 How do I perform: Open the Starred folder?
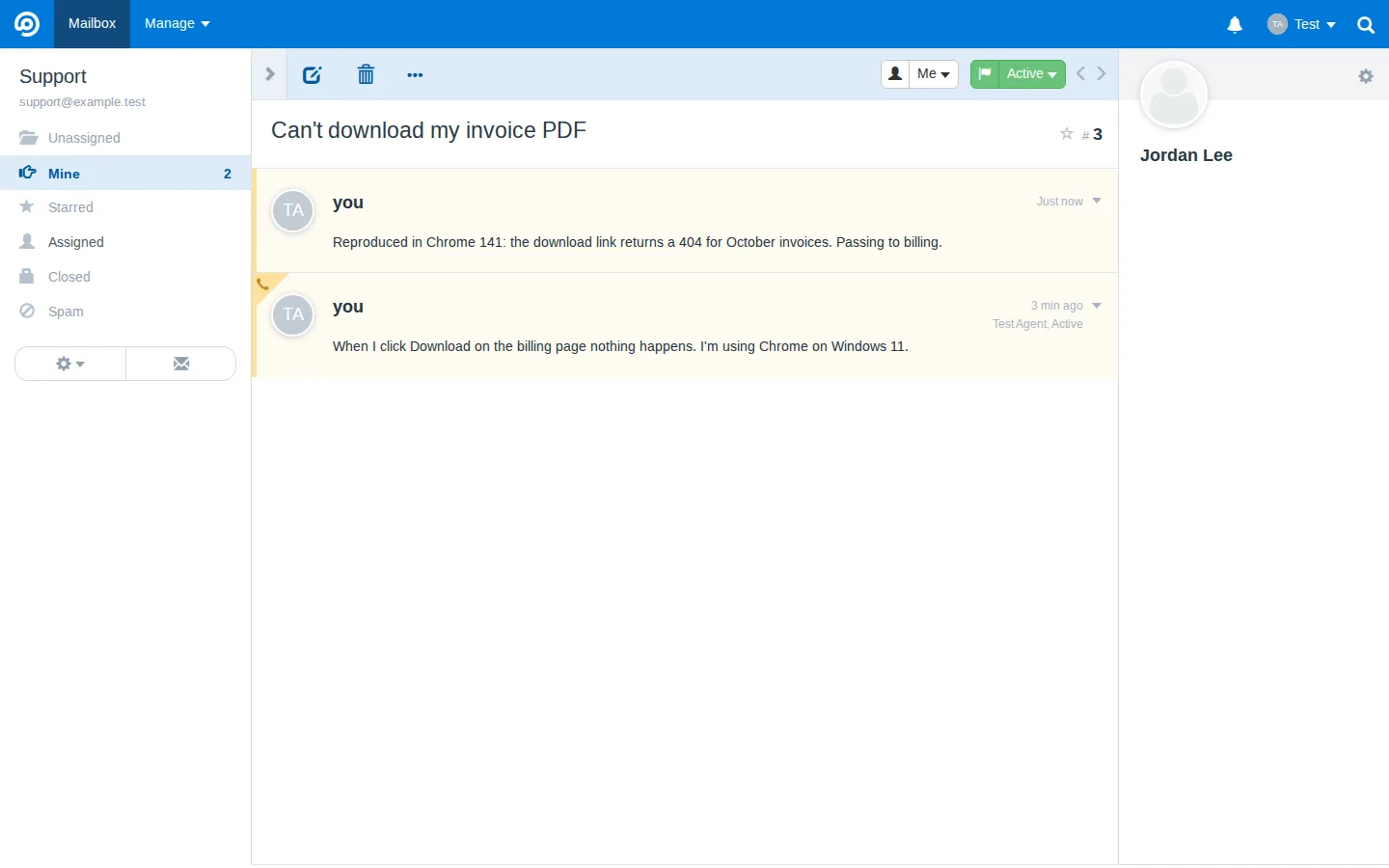(125, 207)
